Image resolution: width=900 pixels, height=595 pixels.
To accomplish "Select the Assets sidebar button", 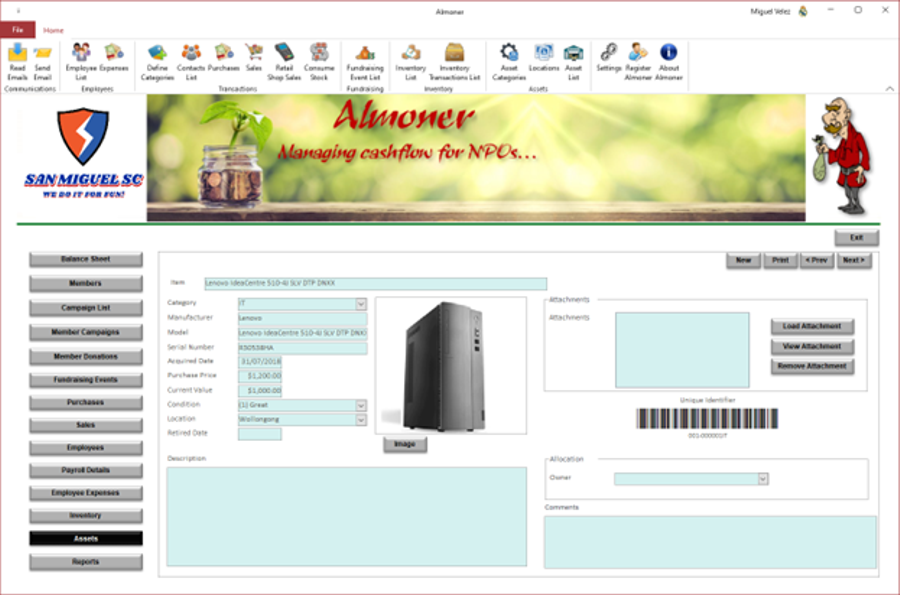I will pos(86,539).
